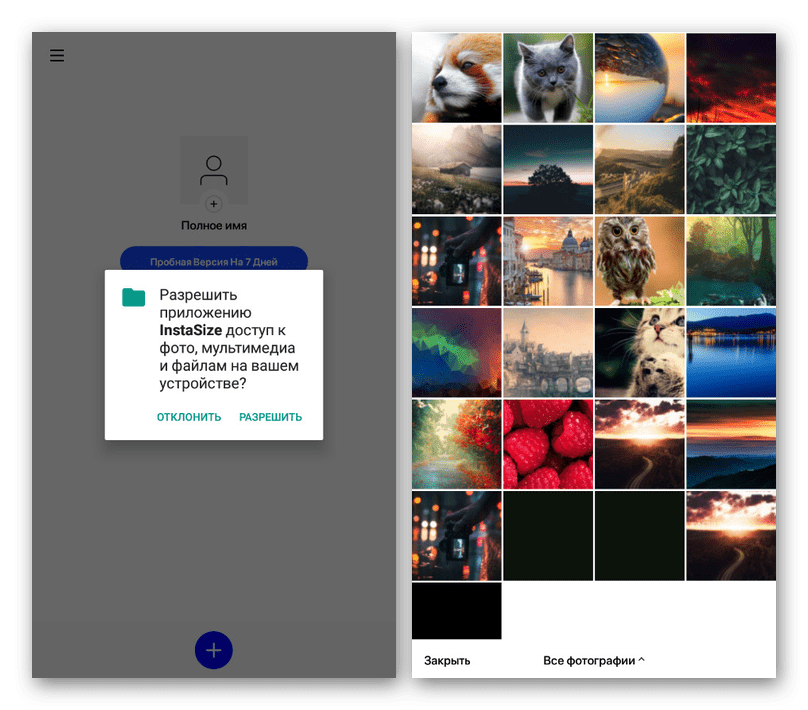Viewport: 808px width, 710px height.
Task: Select the sepia castle town photo
Action: click(x=548, y=352)
